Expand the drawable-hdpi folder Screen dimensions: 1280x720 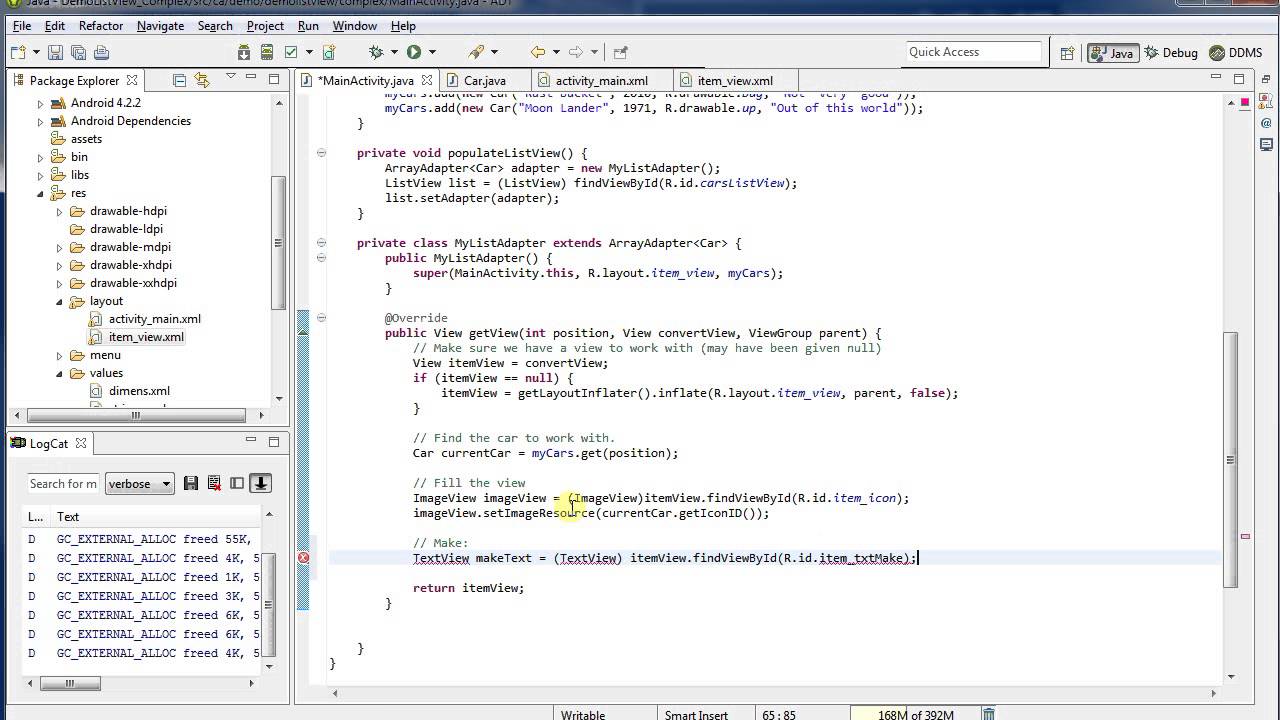tap(59, 211)
